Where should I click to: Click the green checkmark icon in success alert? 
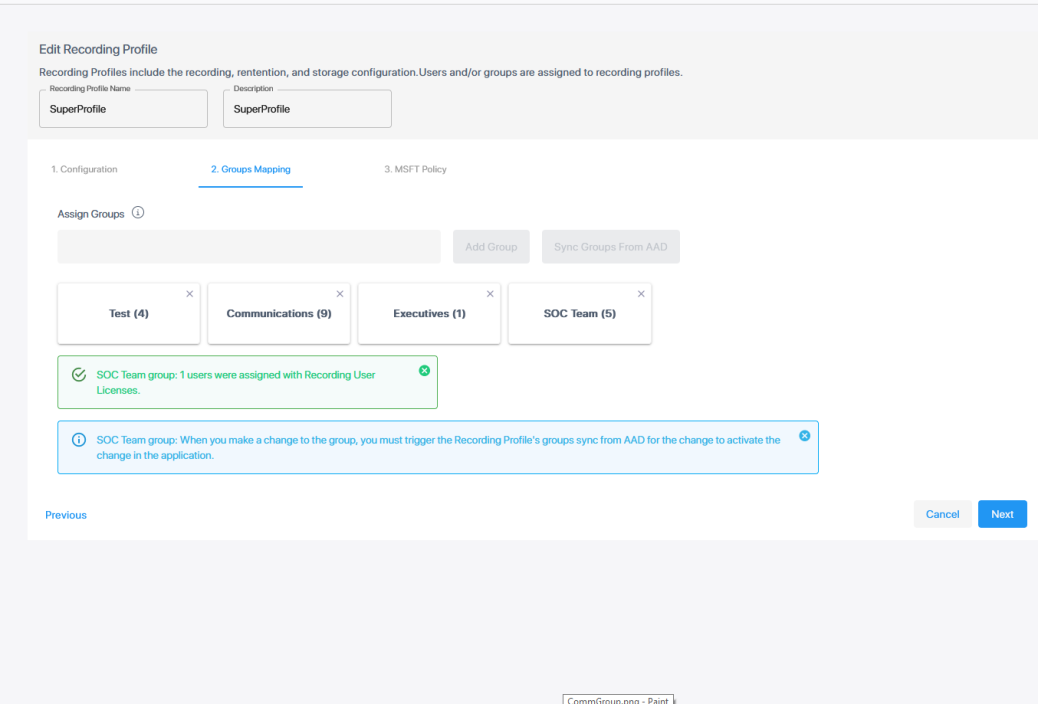[x=79, y=375]
